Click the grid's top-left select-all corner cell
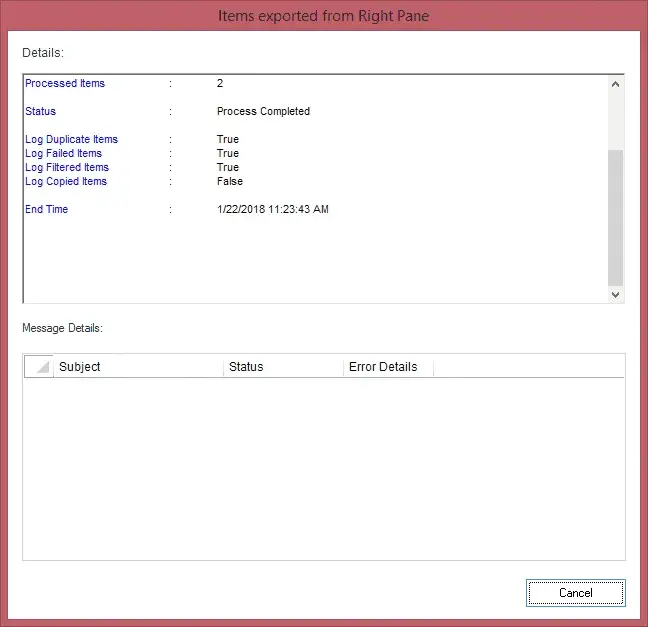 click(40, 367)
